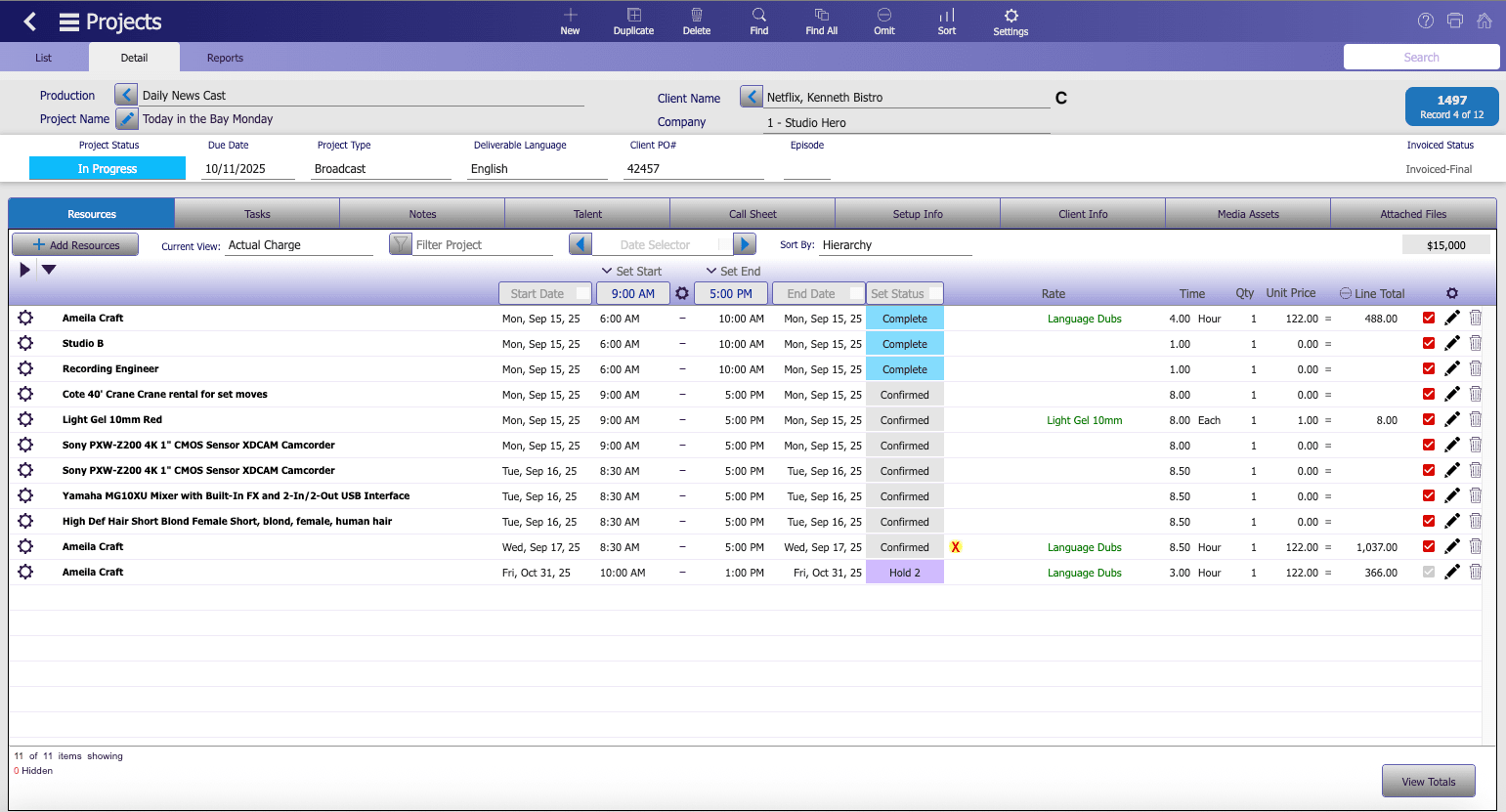Toggle checkbox on Studio B row
The image size is (1506, 812).
pyautogui.click(x=1429, y=343)
